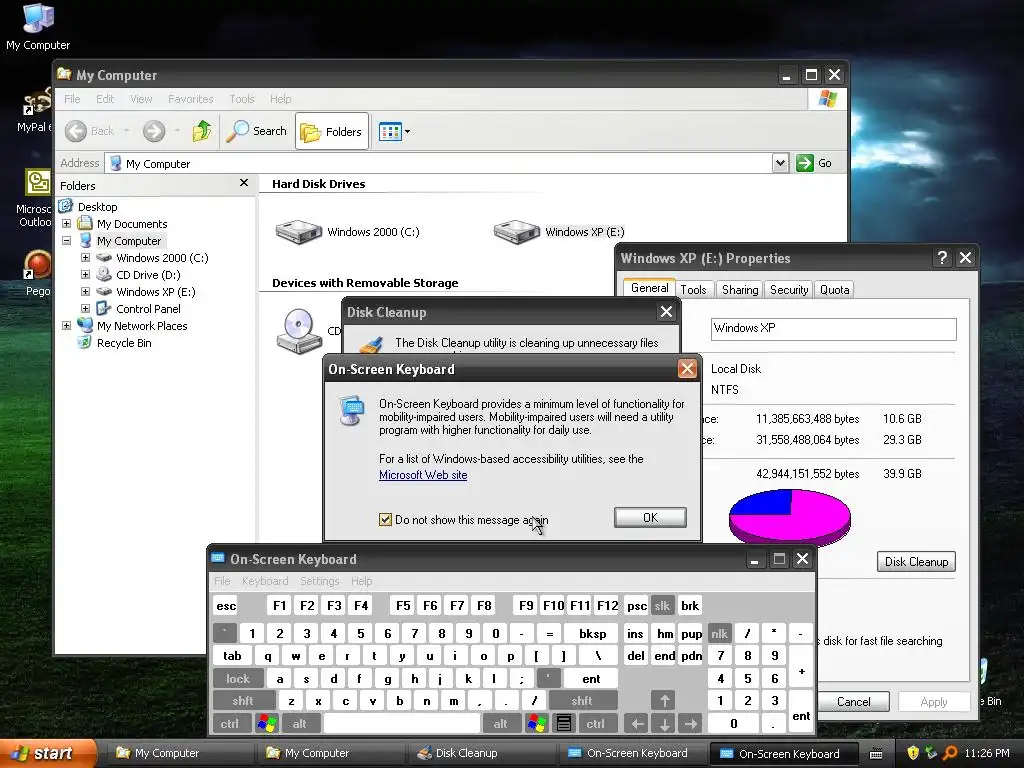Expand Control Panel tree node
The image size is (1024, 768).
(85, 308)
